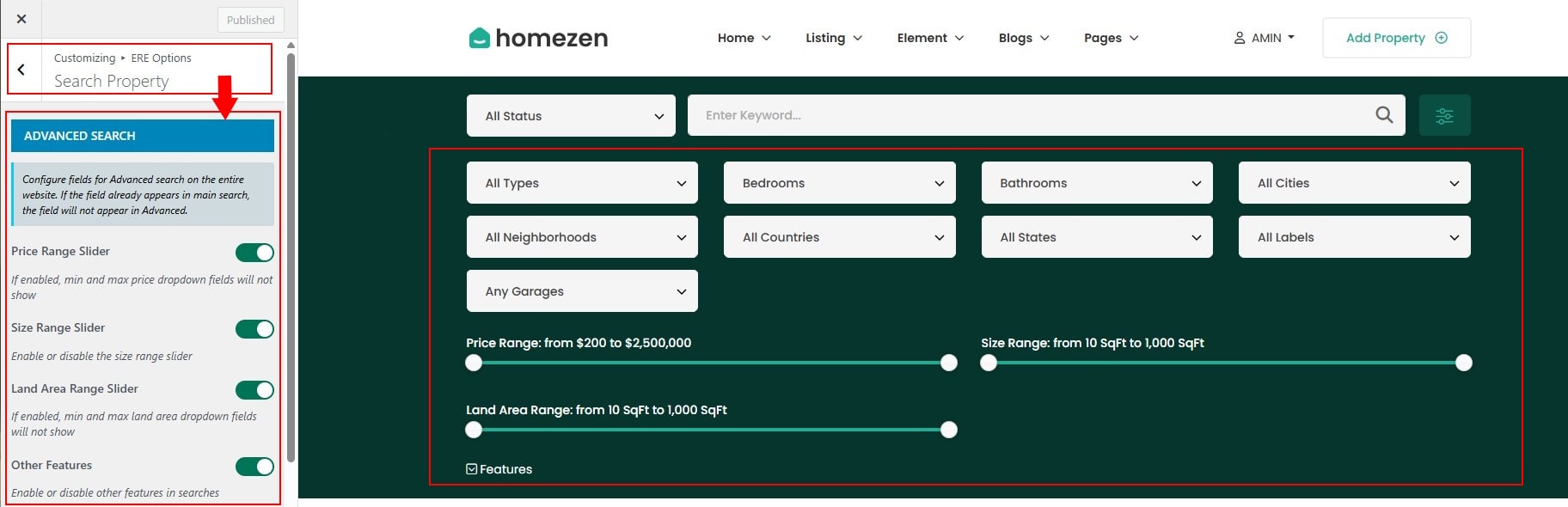Image resolution: width=1568 pixels, height=507 pixels.
Task: Switch off Land Area Range Slider
Action: point(254,390)
